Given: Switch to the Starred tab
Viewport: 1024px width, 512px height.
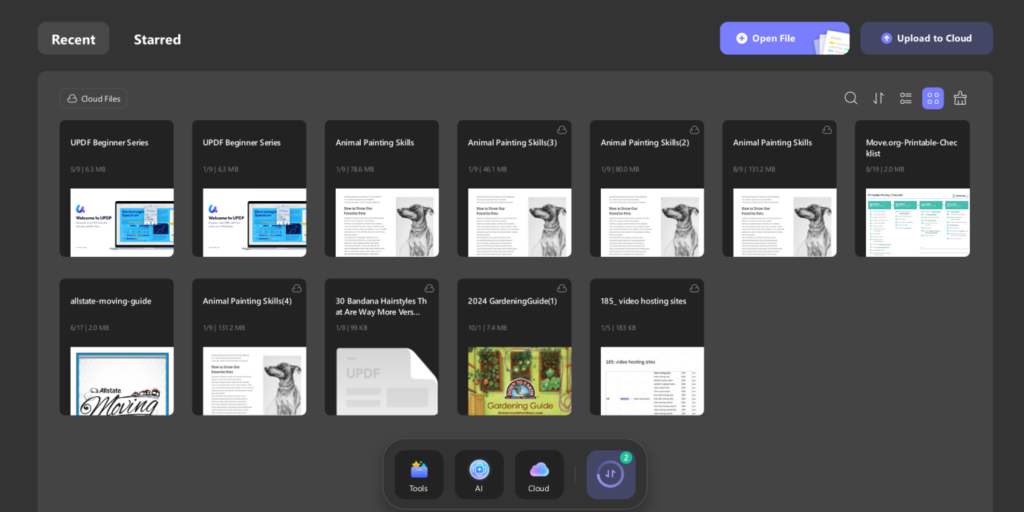Looking at the screenshot, I should tap(157, 39).
